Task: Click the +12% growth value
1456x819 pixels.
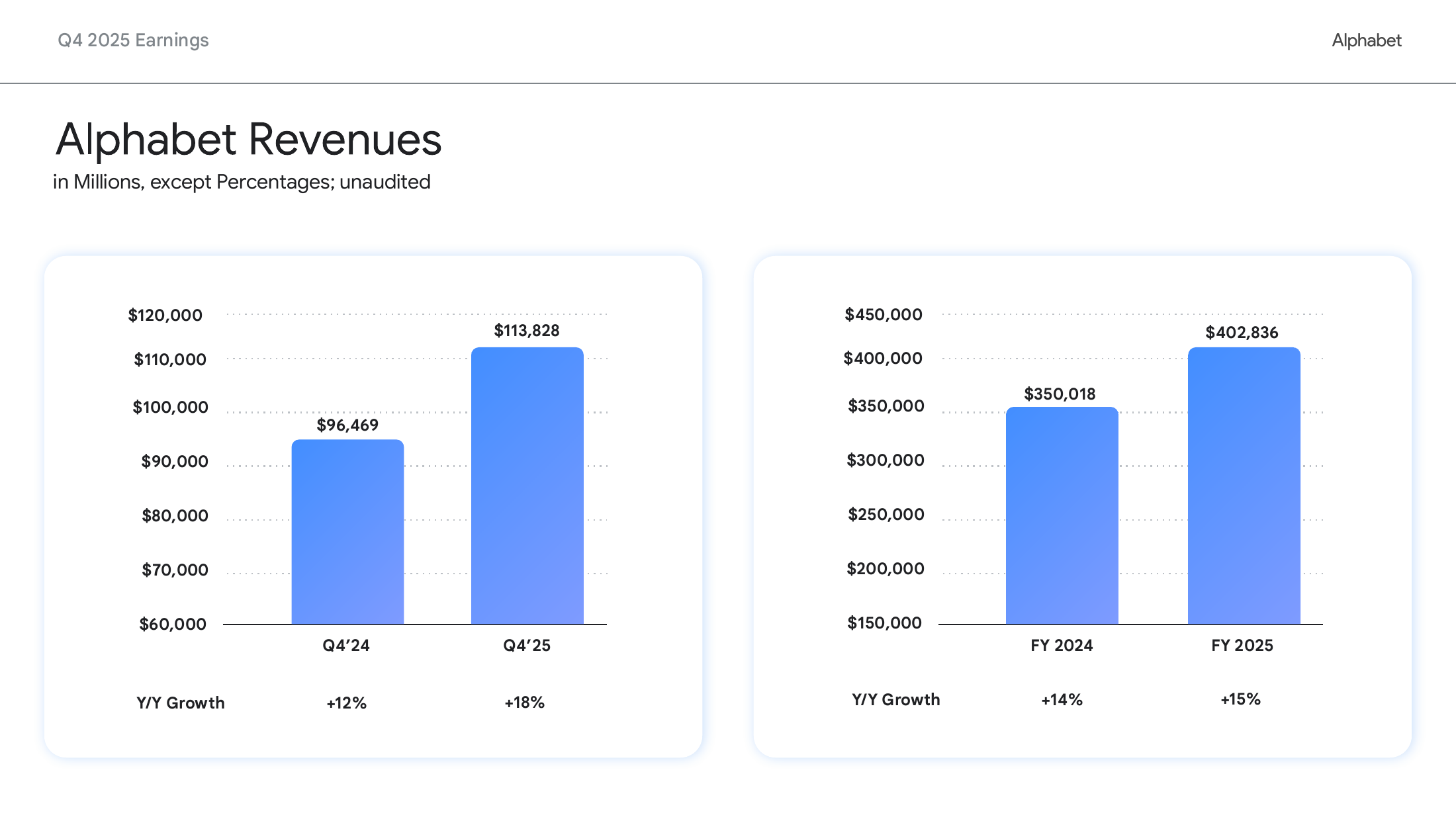Action: (346, 703)
